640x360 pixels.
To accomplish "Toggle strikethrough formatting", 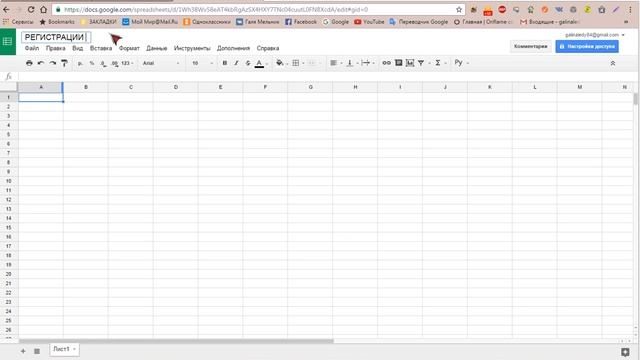I will point(248,63).
